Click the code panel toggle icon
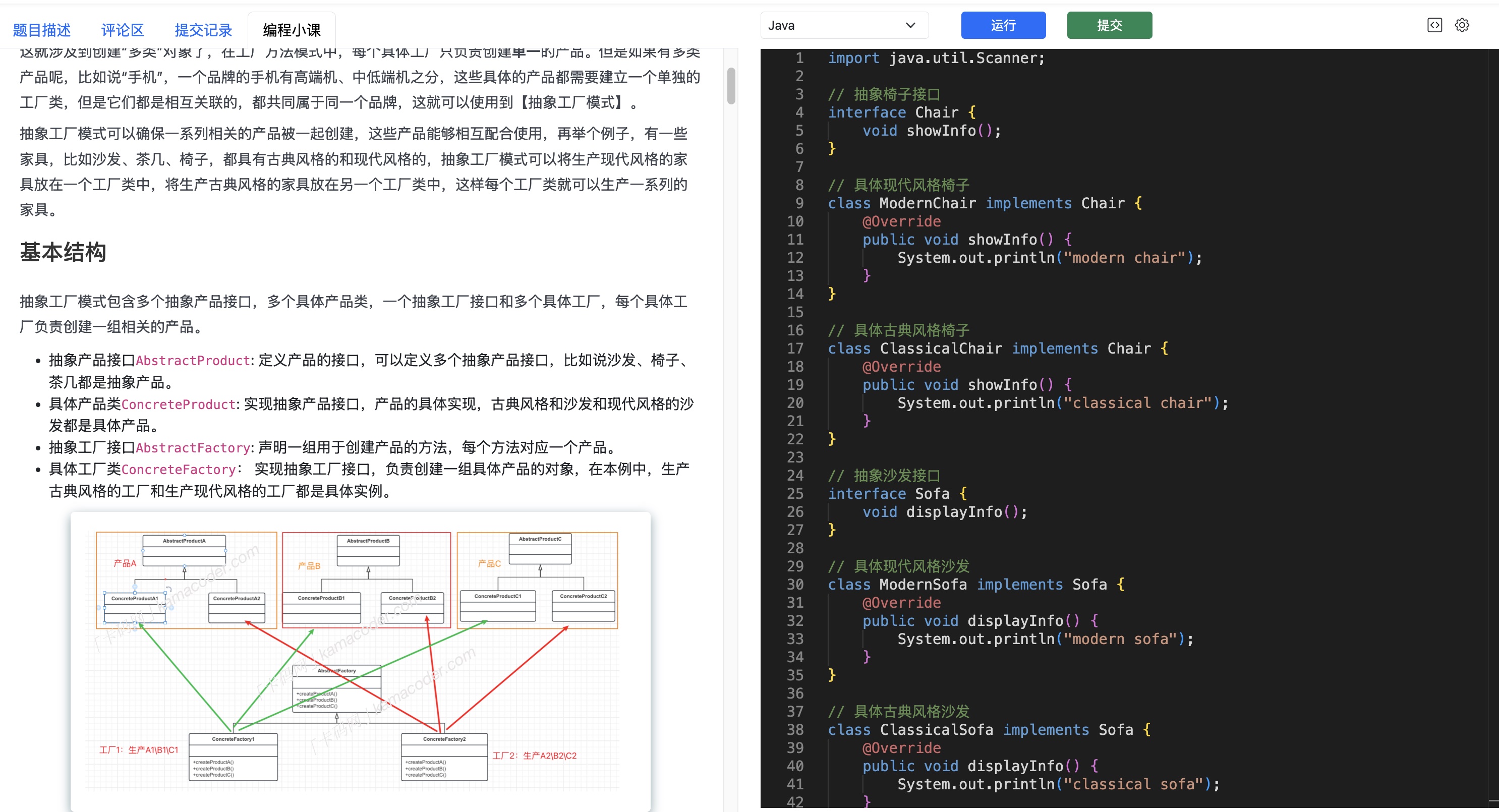 1434,25
